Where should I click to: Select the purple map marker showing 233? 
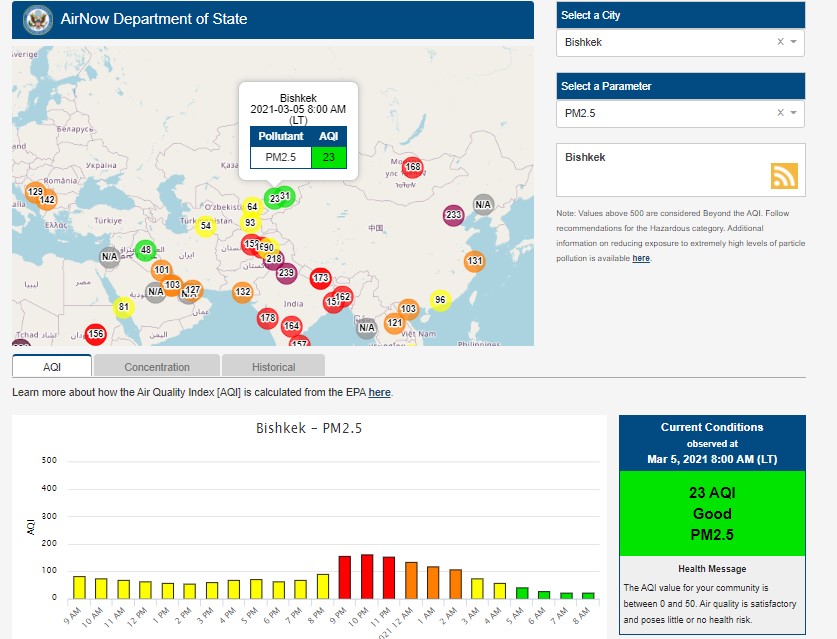pyautogui.click(x=453, y=216)
